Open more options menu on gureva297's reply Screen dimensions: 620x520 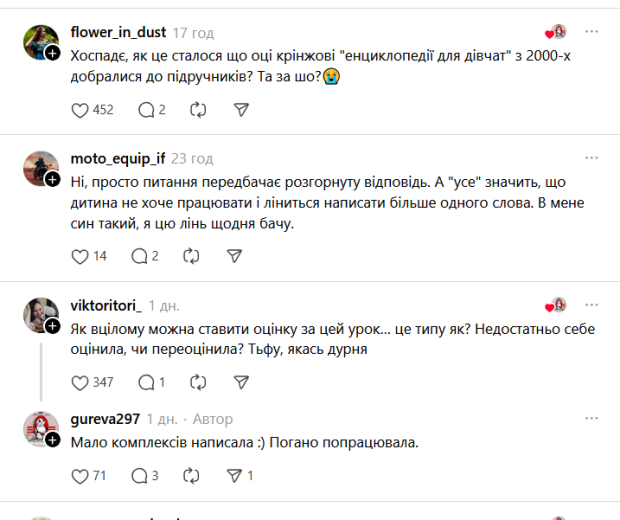[x=592, y=419]
